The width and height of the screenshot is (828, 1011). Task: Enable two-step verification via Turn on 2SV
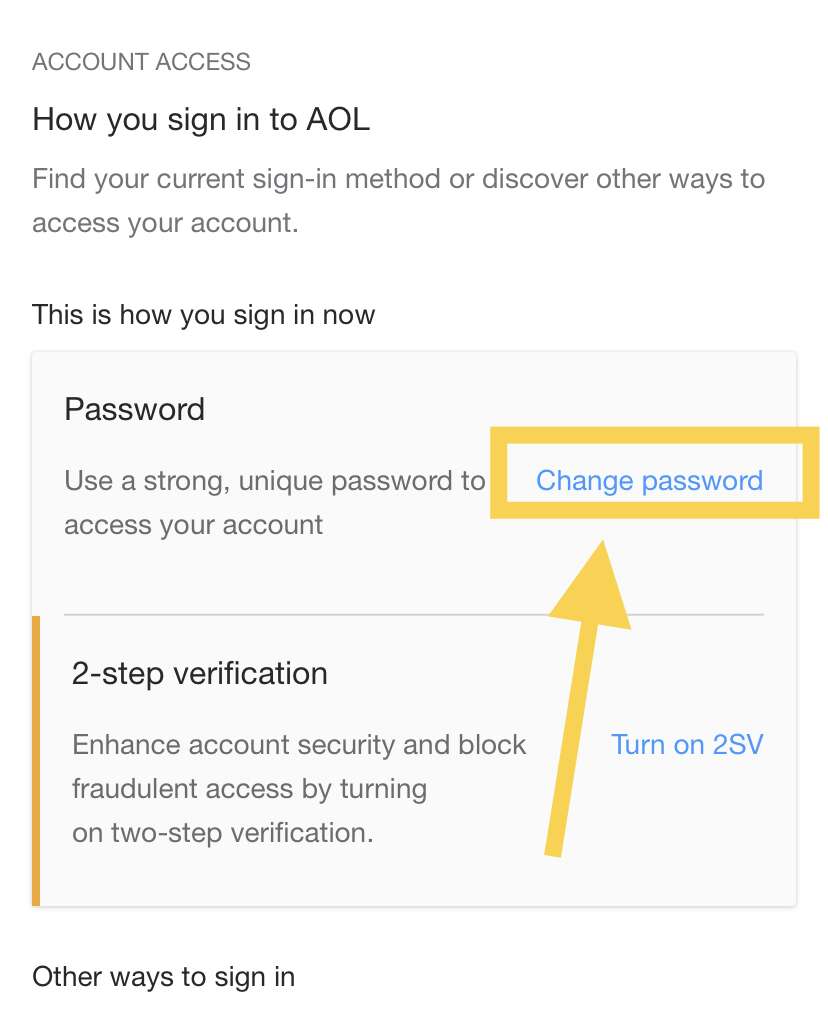click(687, 744)
